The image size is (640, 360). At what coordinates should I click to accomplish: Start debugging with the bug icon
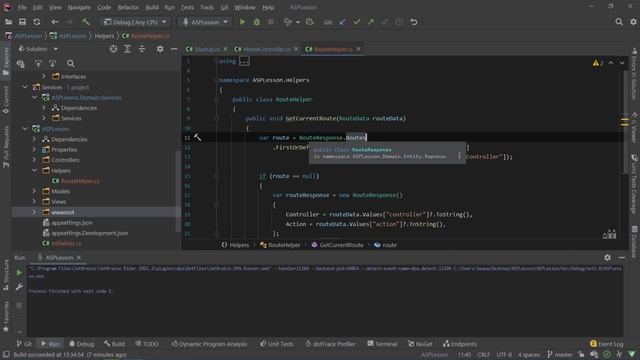coord(257,22)
